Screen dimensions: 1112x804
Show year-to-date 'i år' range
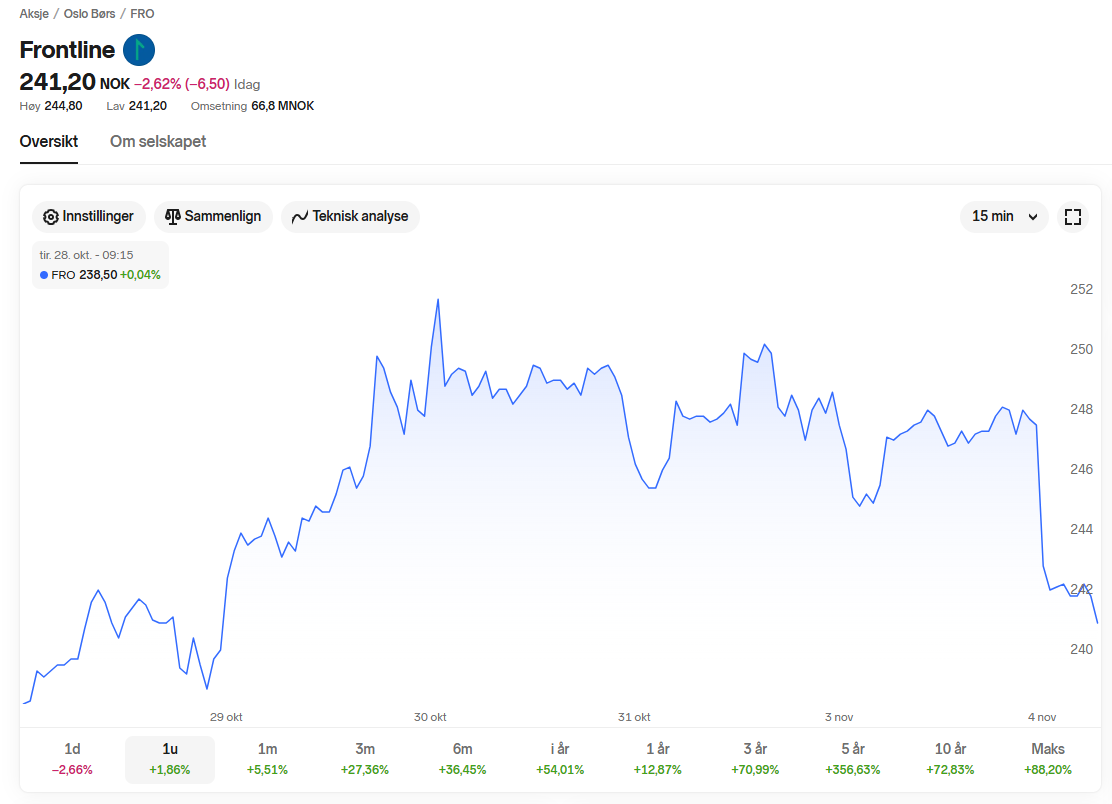[x=560, y=759]
